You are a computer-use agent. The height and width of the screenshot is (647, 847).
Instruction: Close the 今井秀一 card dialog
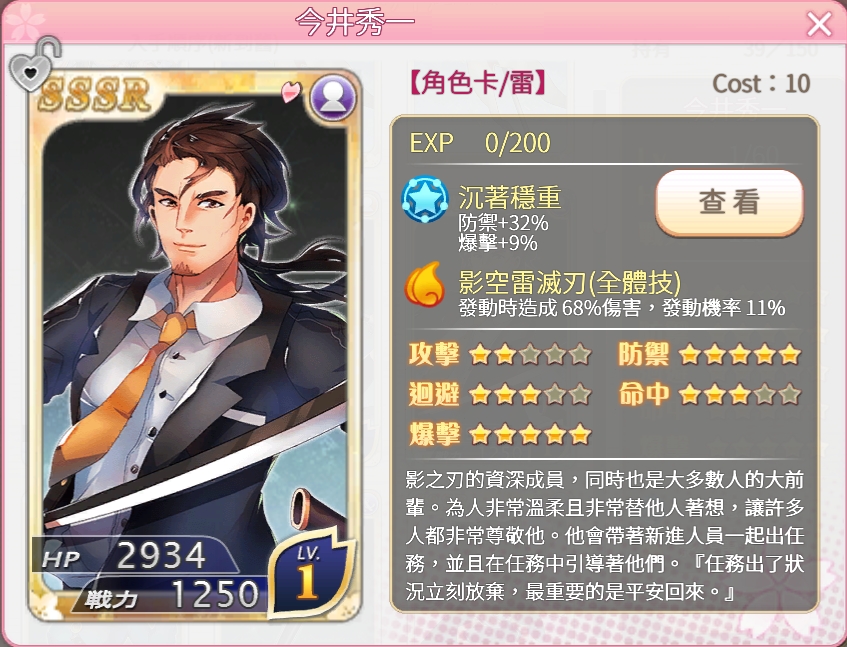pos(819,24)
